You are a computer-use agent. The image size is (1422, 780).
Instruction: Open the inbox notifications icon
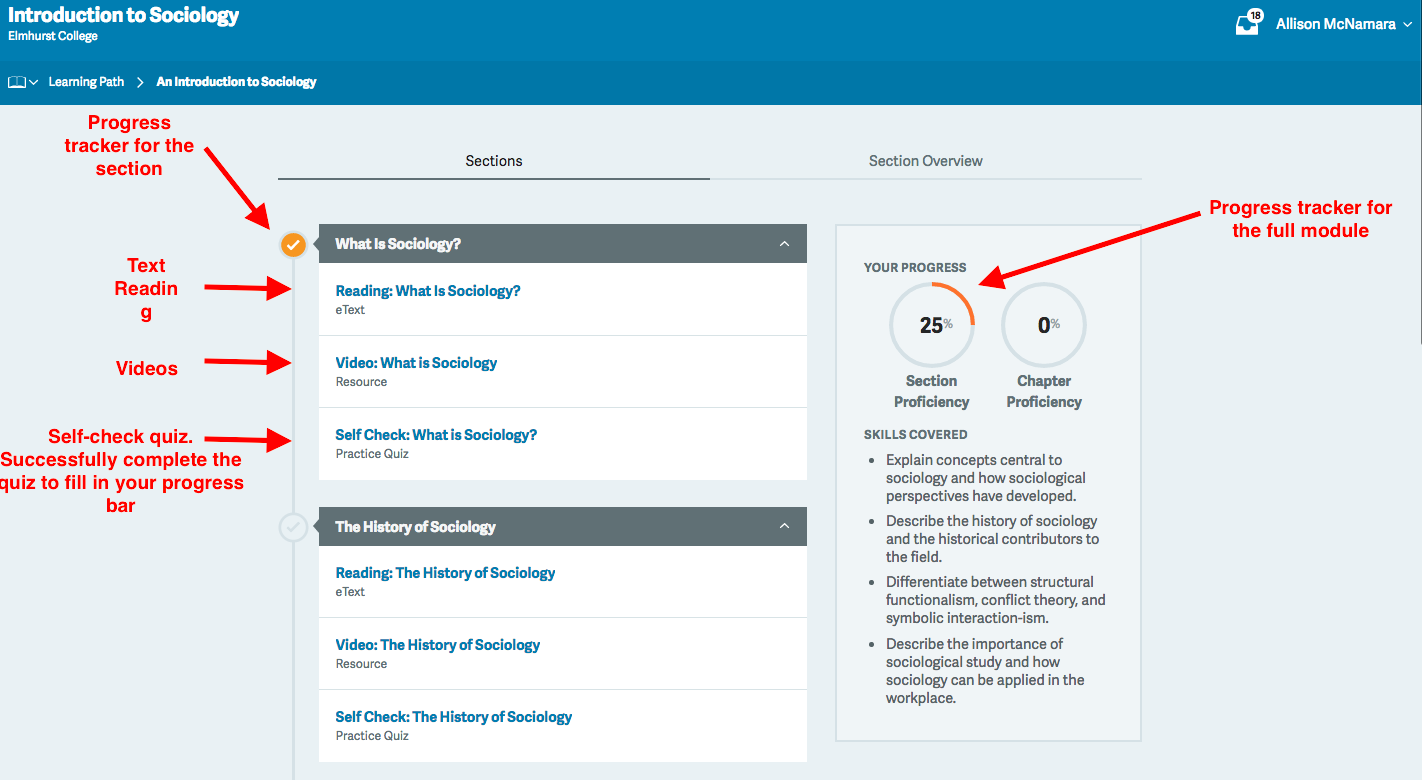point(1246,26)
